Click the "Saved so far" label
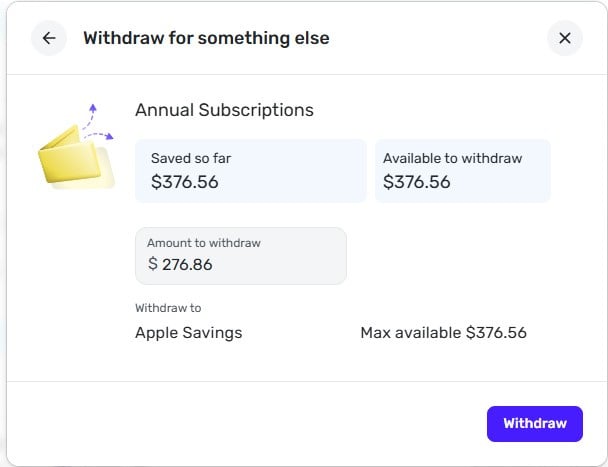Image resolution: width=608 pixels, height=467 pixels. click(x=191, y=158)
